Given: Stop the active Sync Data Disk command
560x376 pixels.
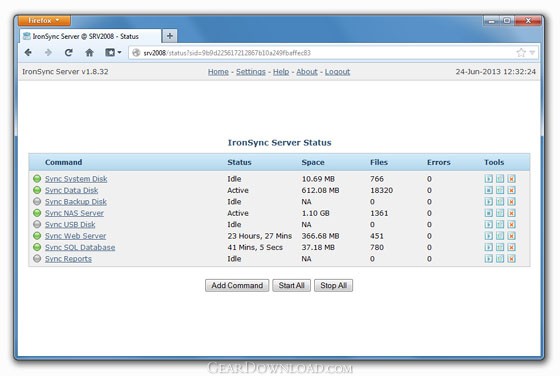Looking at the screenshot, I should click(x=489, y=190).
